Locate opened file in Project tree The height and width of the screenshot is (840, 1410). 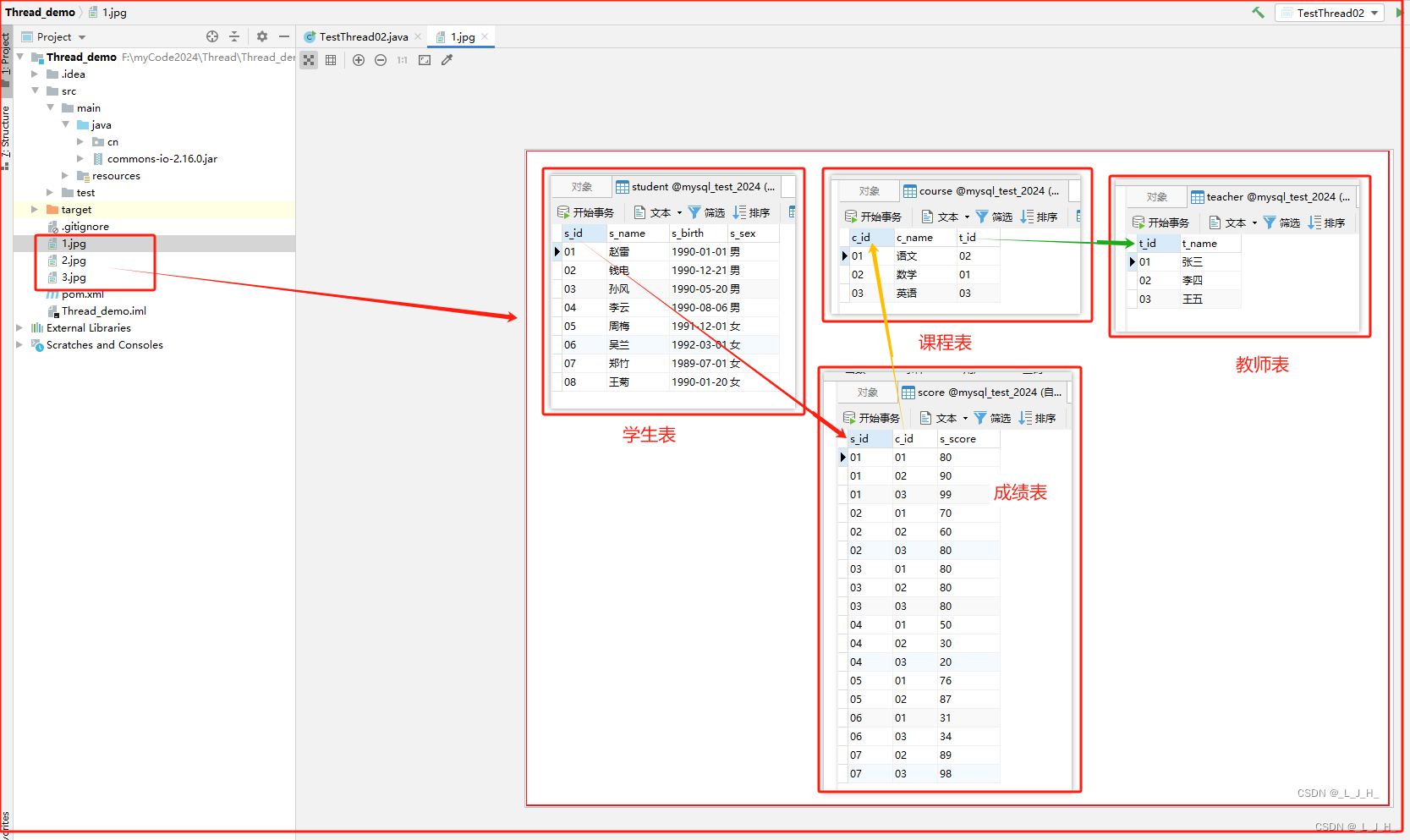[212, 36]
